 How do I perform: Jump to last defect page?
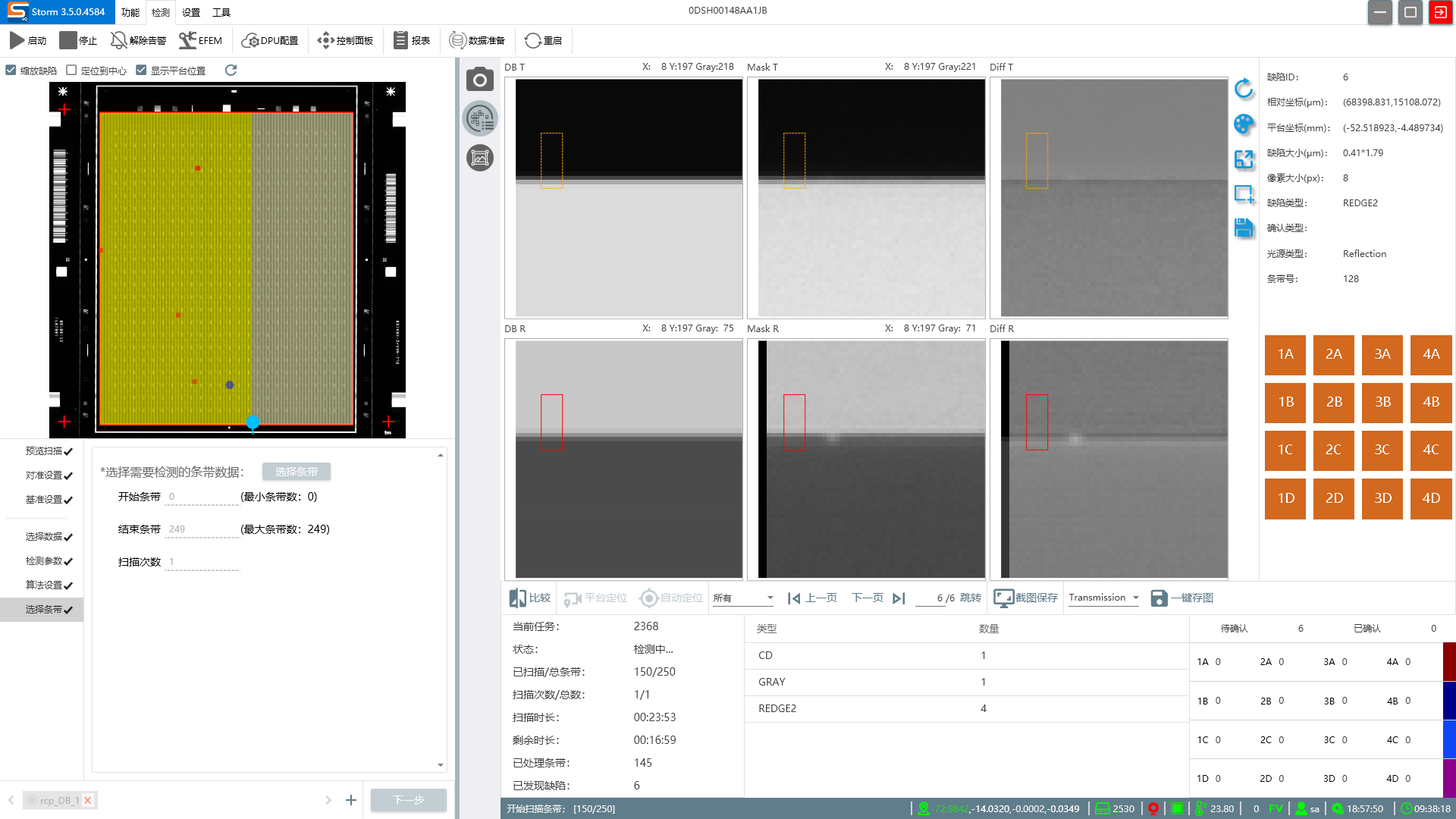(x=899, y=598)
